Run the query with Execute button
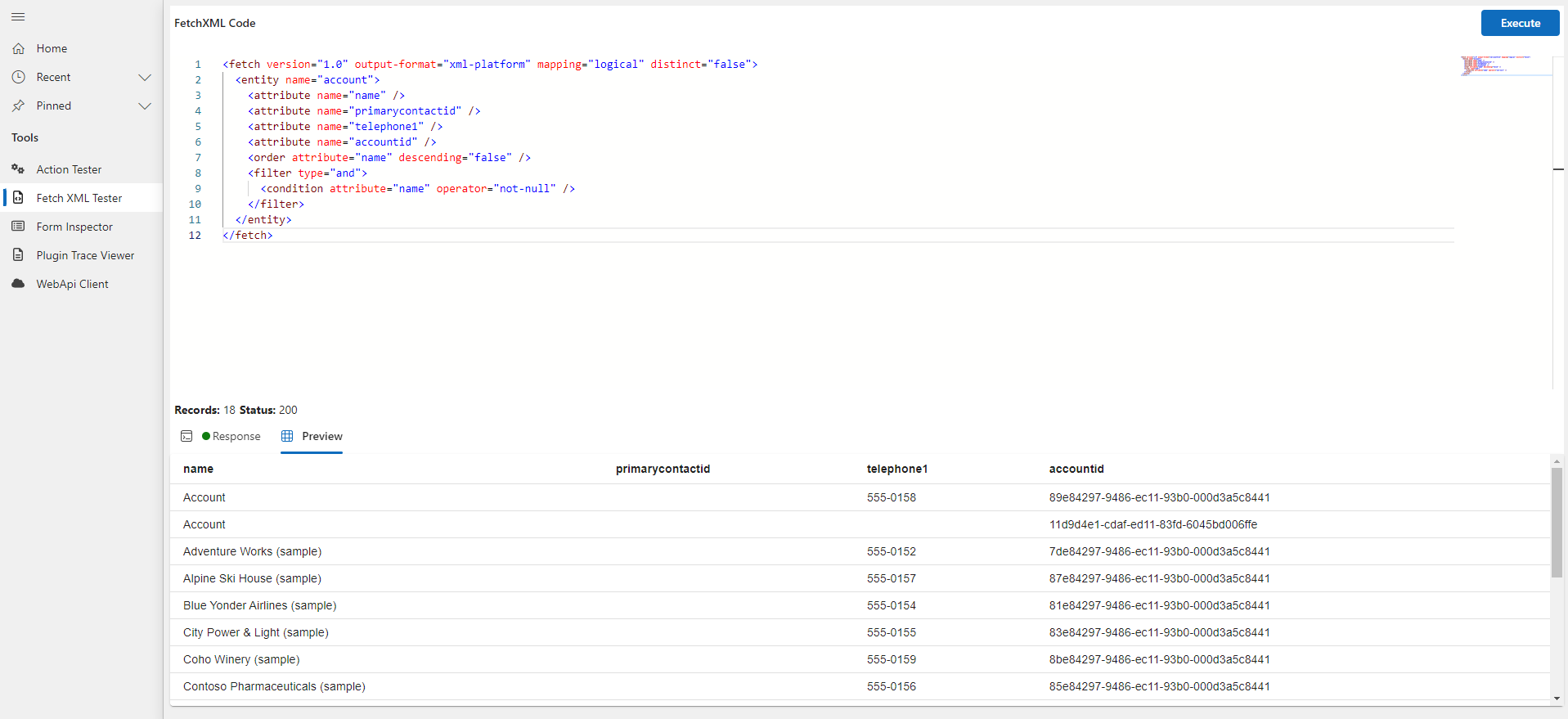Screen dimensions: 1568x719 [1520, 23]
